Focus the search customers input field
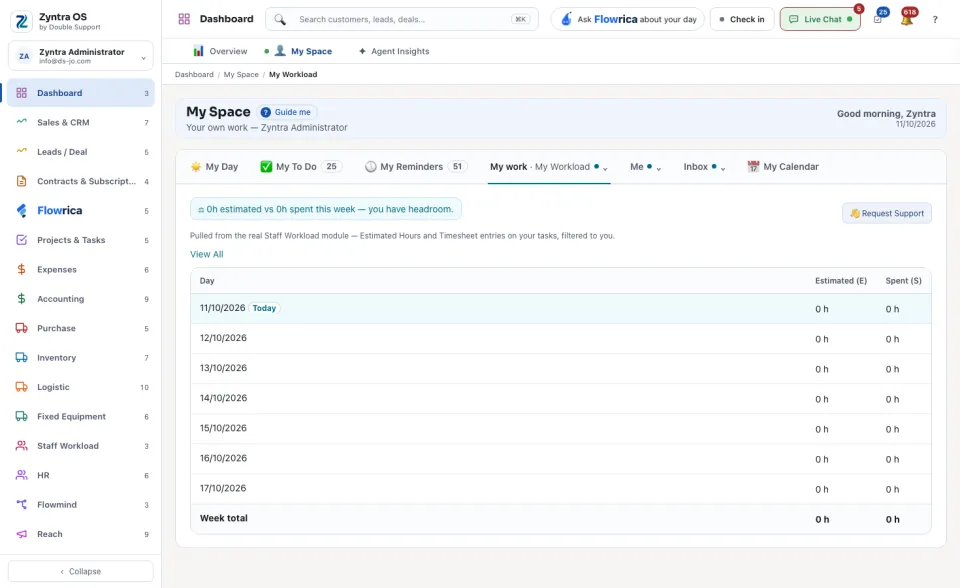Screen dimensions: 960x588 (404, 20)
